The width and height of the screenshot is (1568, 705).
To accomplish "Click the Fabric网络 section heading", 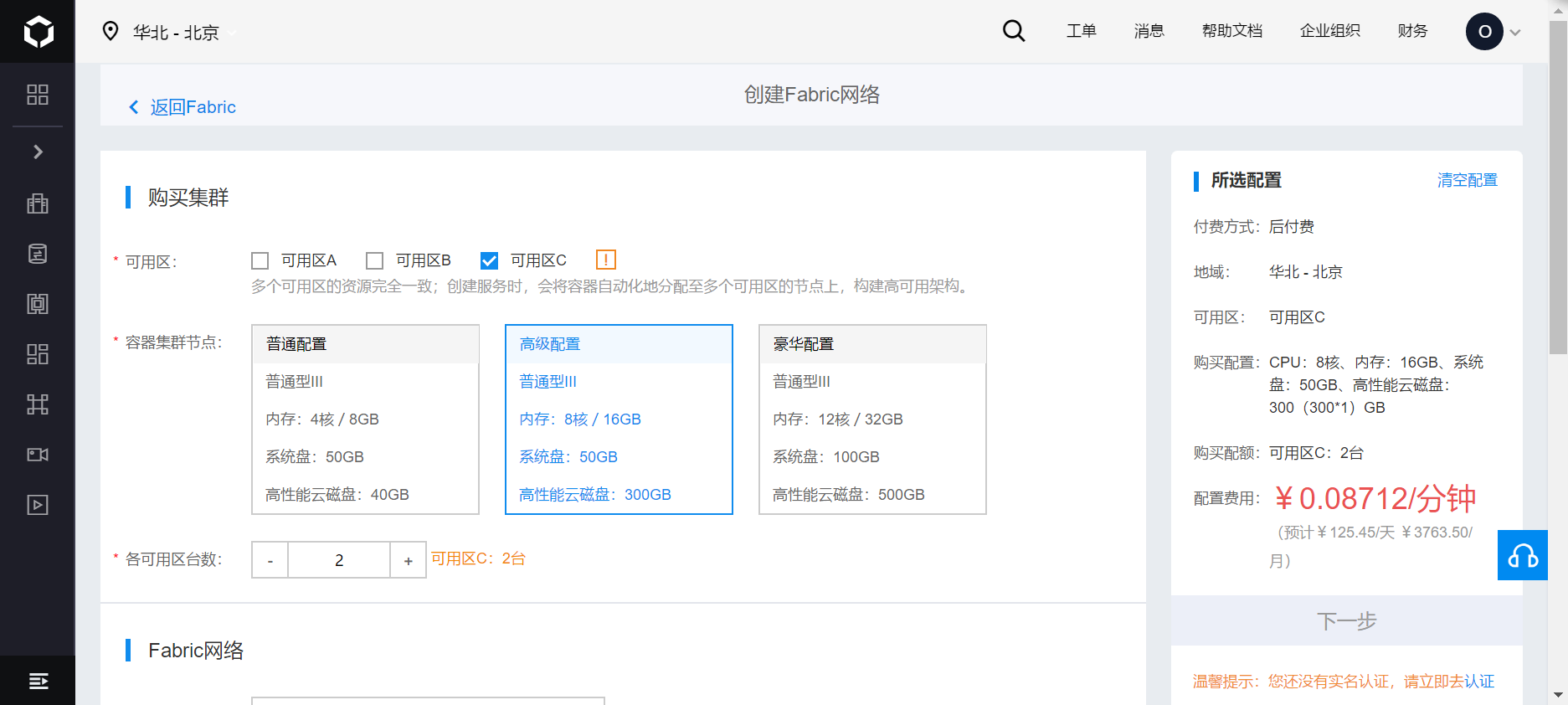I will 196,651.
